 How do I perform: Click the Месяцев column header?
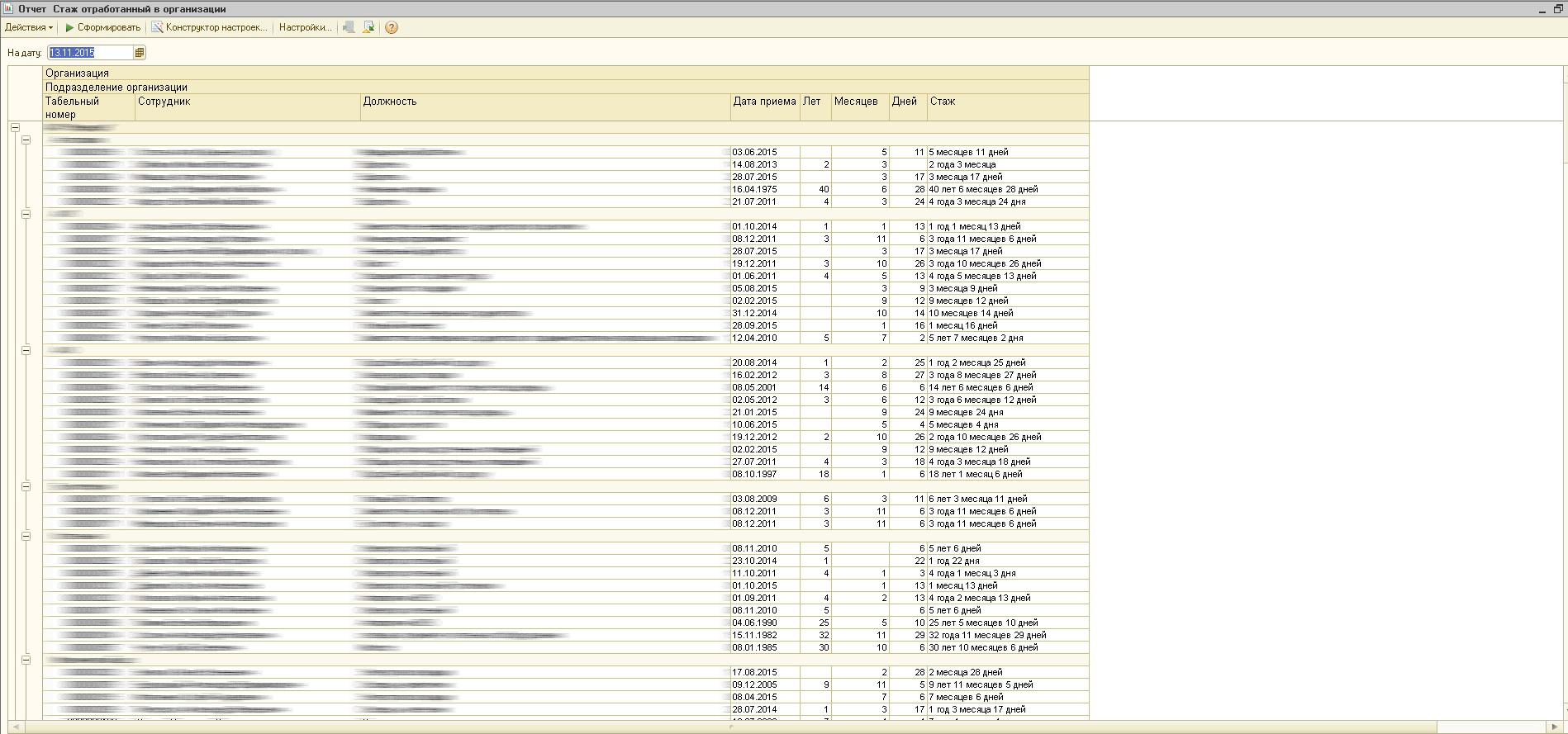coord(860,107)
